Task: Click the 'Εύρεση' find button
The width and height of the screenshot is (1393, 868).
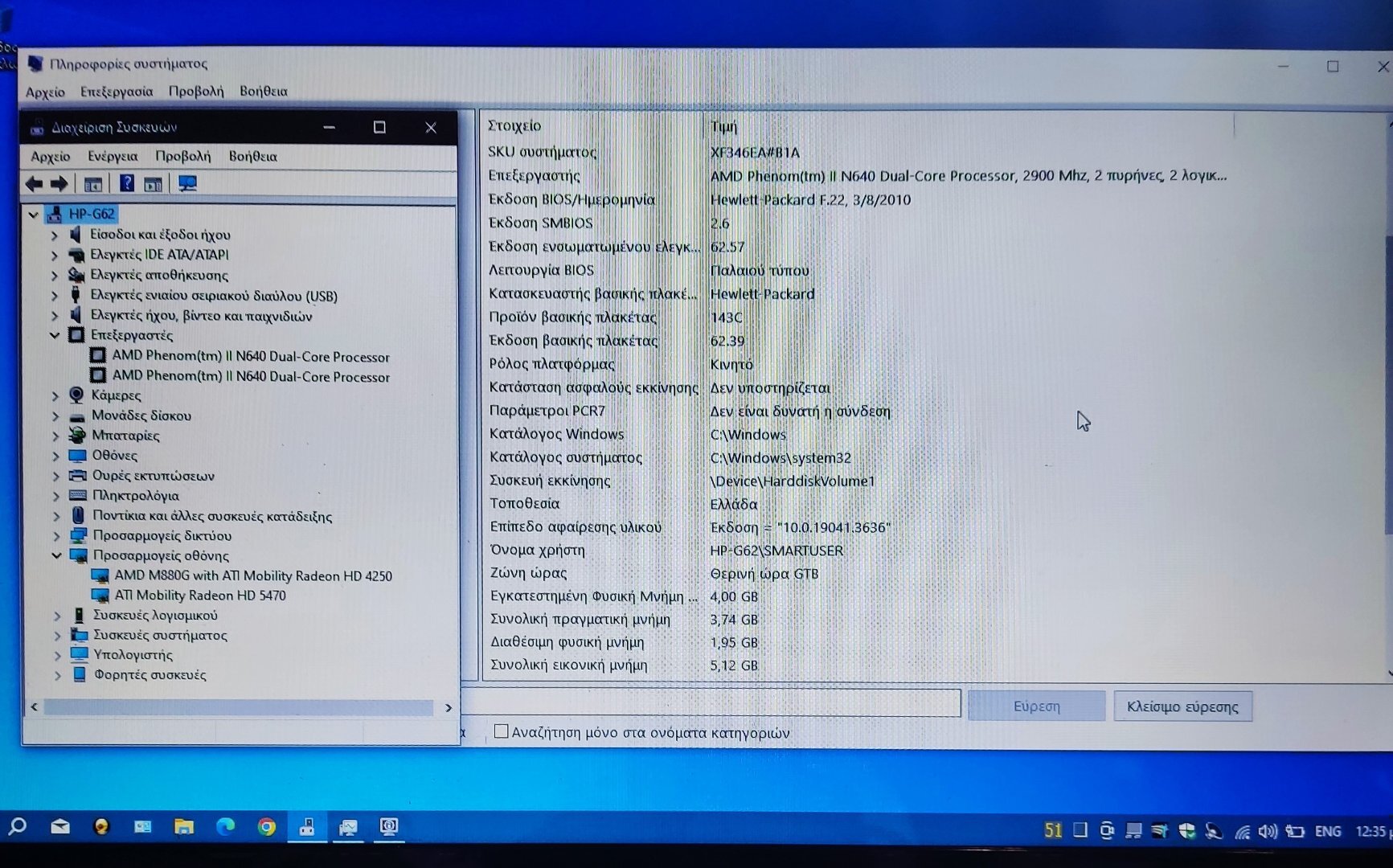Action: [x=1036, y=706]
